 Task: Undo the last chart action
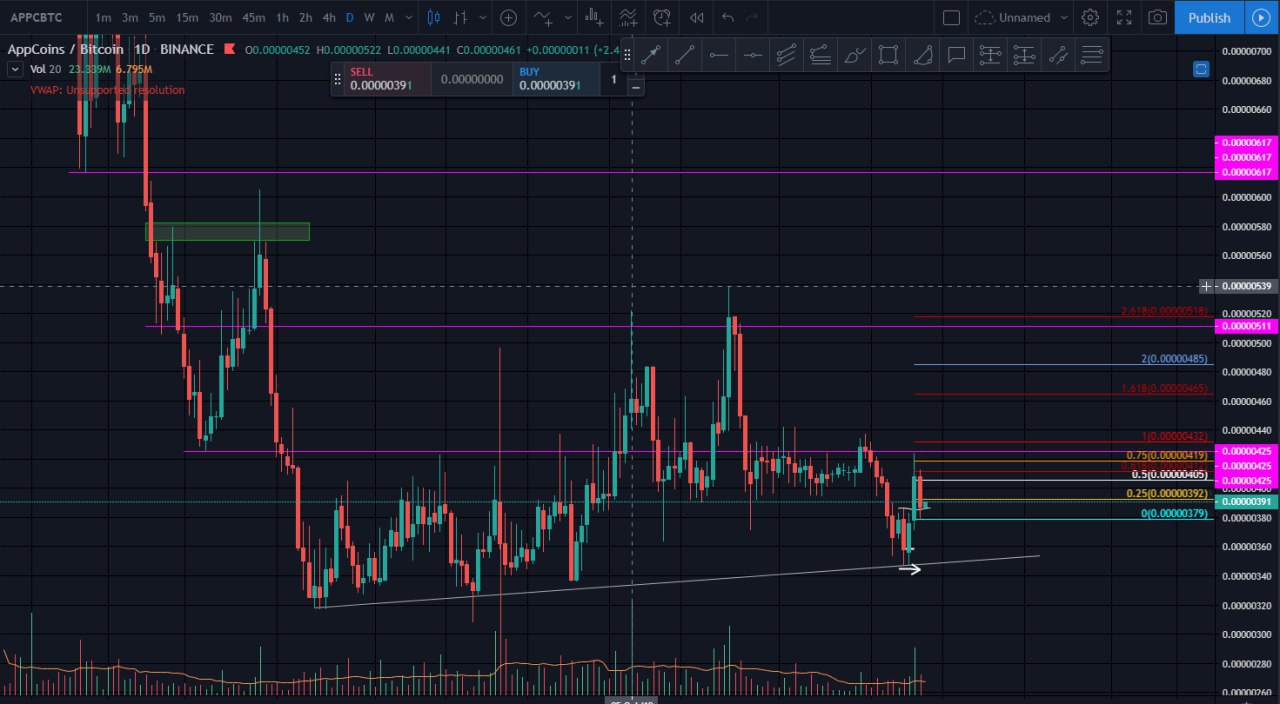728,17
